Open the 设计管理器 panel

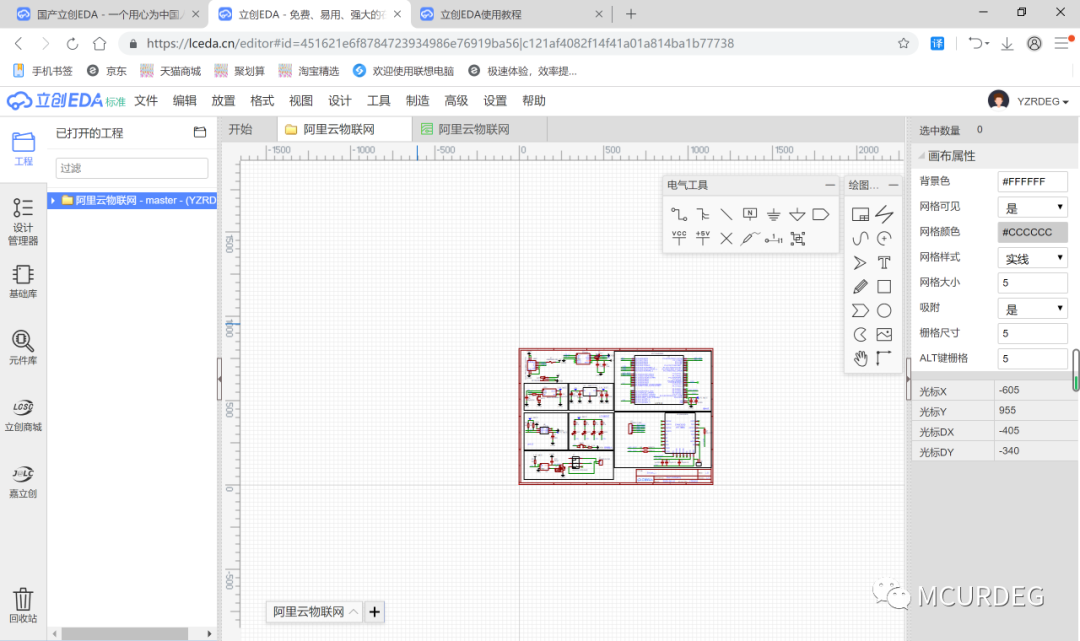point(23,221)
